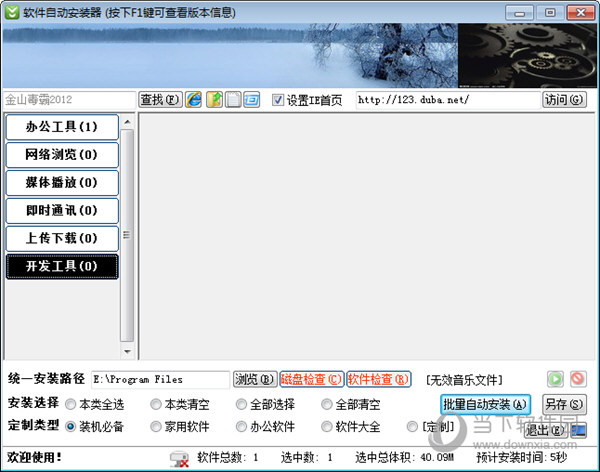The width and height of the screenshot is (600, 472).
Task: Click the 浏览(B) browse button
Action: pos(255,379)
